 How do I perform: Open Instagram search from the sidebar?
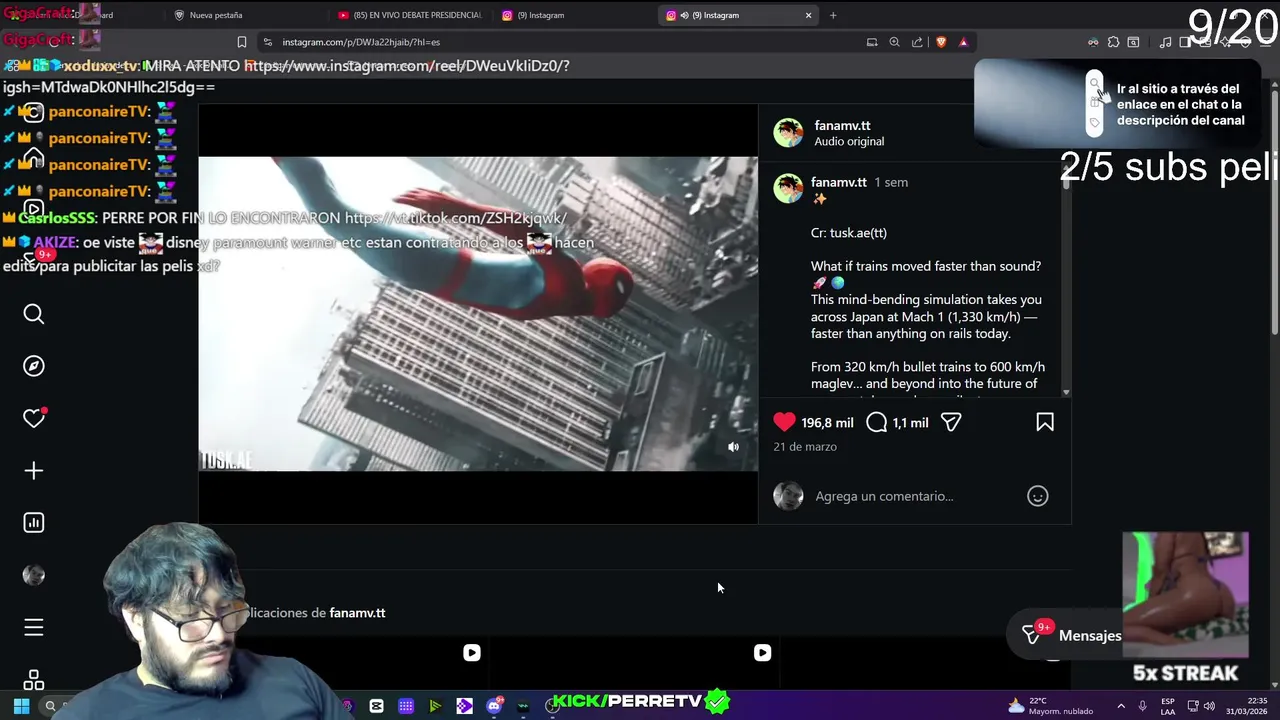pyautogui.click(x=34, y=314)
